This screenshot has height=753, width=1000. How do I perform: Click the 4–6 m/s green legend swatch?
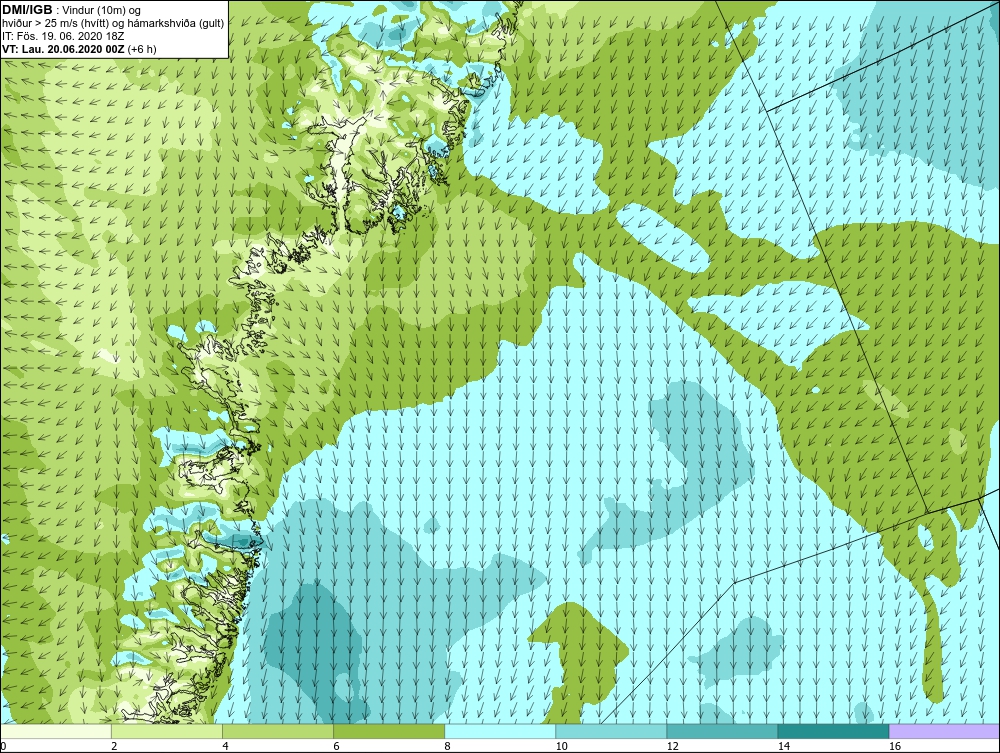pyautogui.click(x=278, y=731)
